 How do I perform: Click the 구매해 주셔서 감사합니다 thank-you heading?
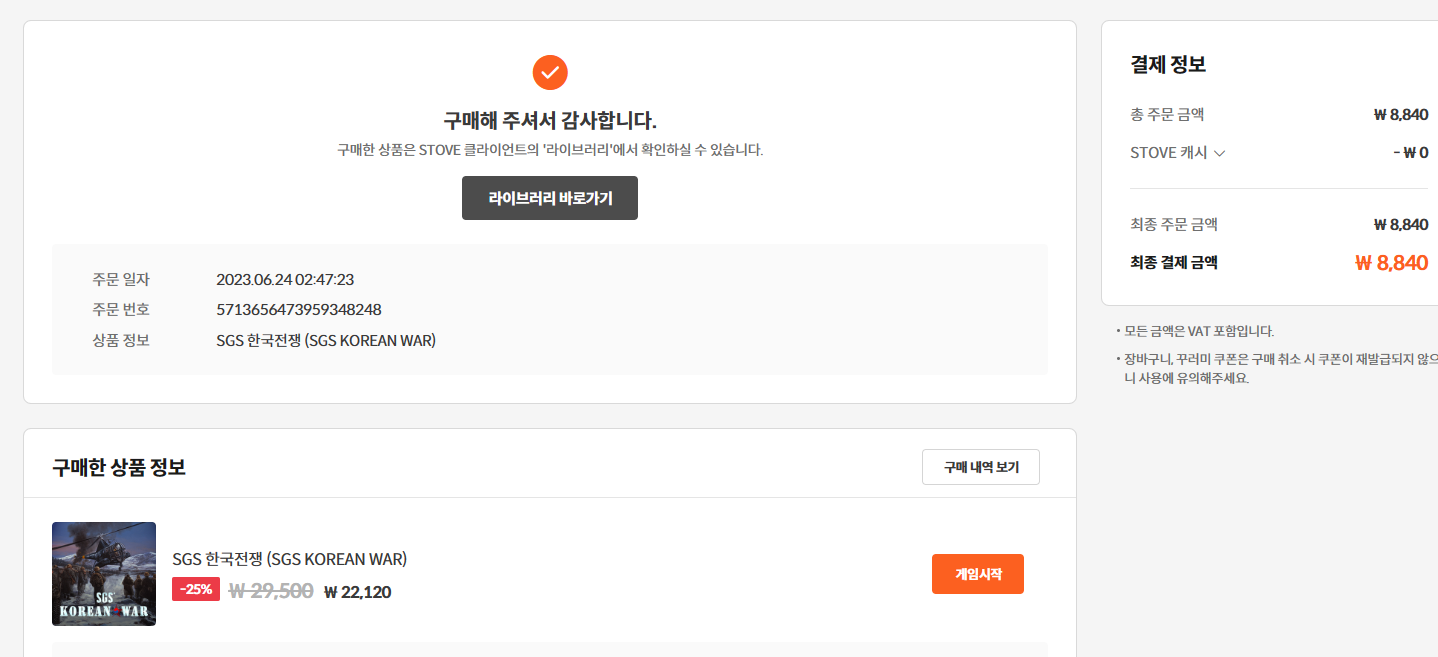[550, 121]
